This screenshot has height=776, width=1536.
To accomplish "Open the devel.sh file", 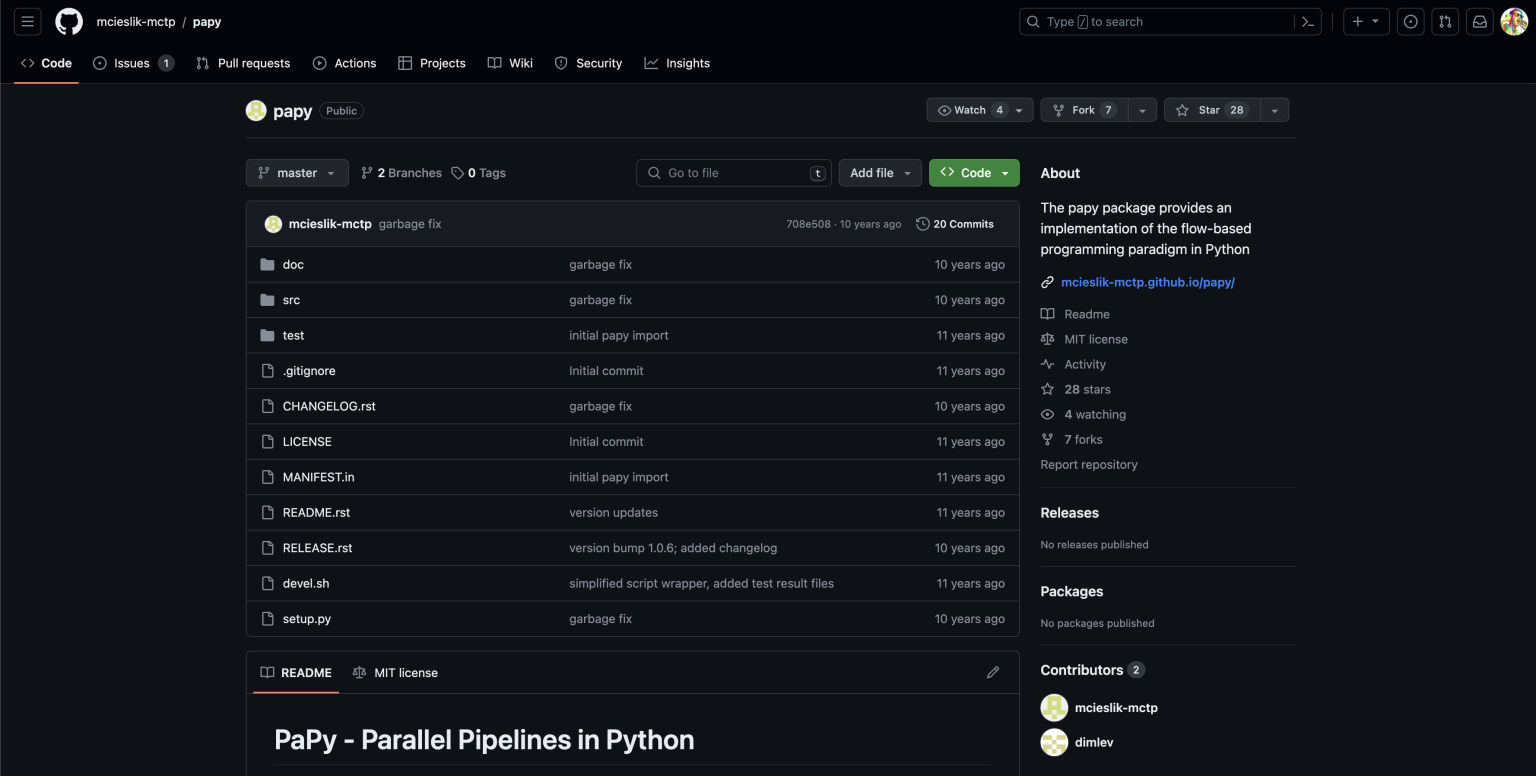I will click(306, 583).
